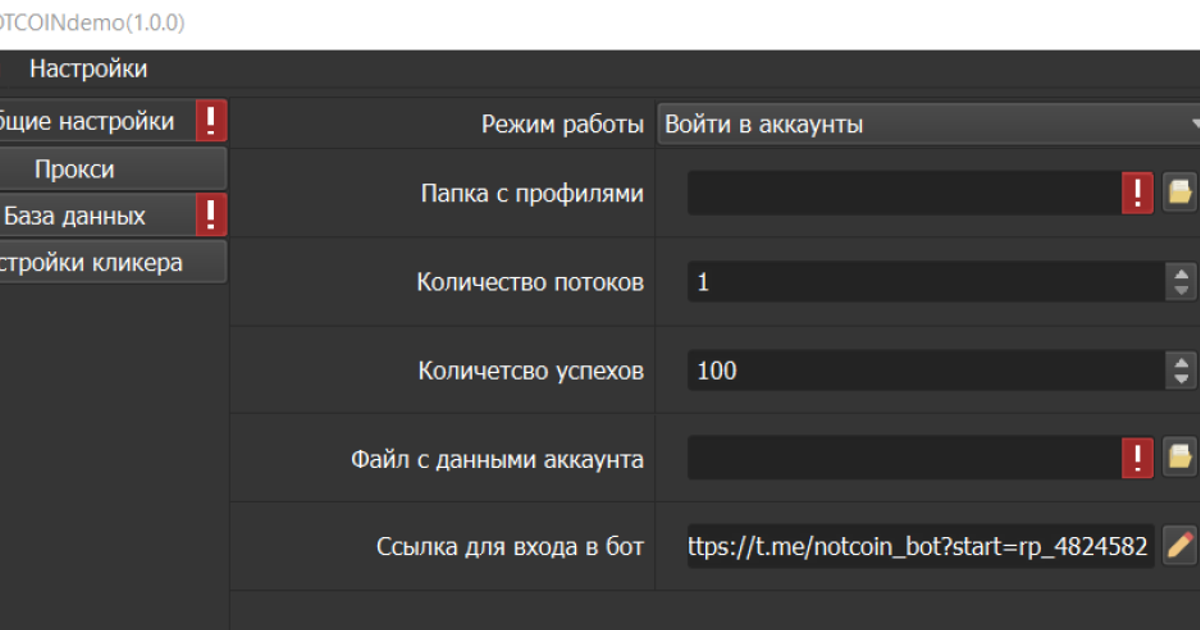
Task: Click the pencil icon beside the bot link
Action: point(1181,545)
